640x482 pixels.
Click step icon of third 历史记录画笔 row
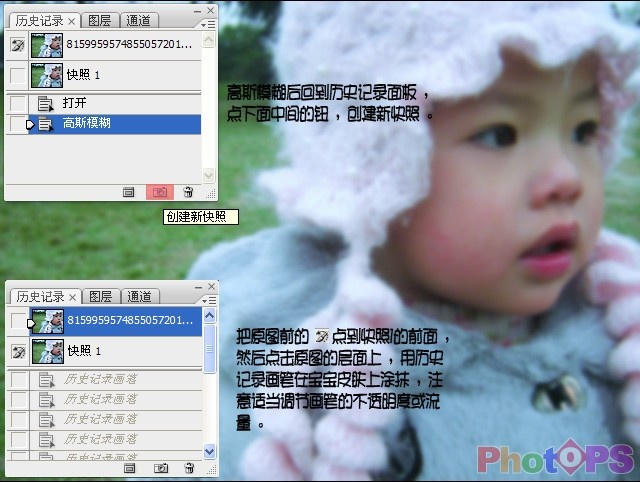(46, 420)
